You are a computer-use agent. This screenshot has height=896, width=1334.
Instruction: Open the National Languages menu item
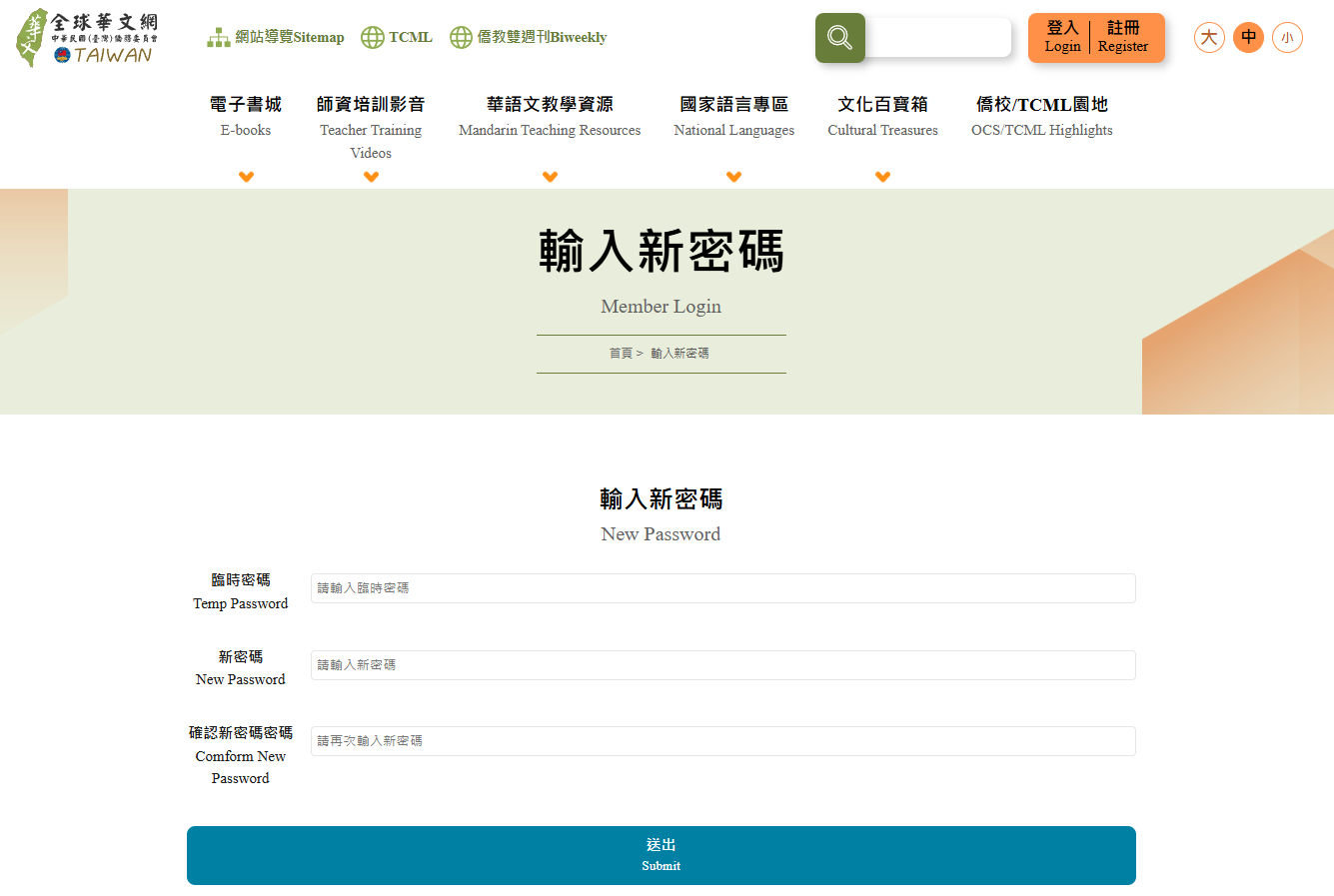click(733, 116)
